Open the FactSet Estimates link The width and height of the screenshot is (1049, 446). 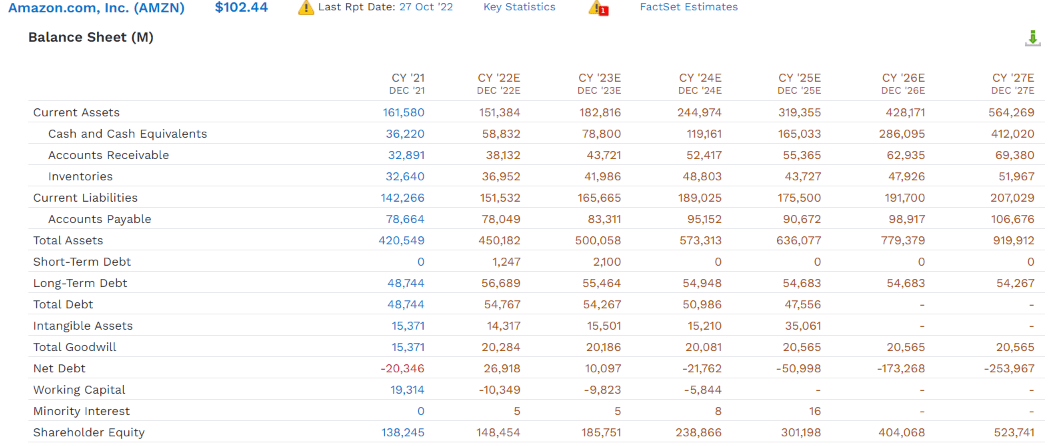688,7
